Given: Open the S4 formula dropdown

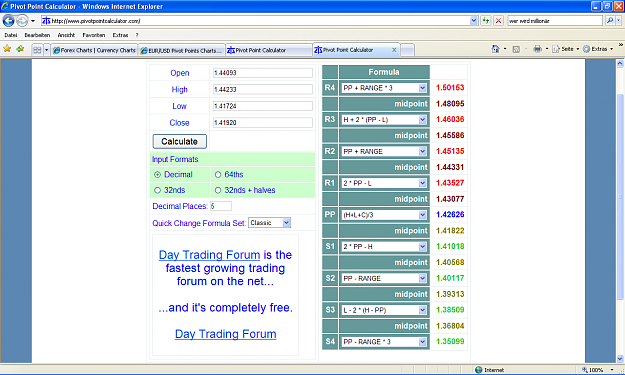Looking at the screenshot, I should point(384,342).
